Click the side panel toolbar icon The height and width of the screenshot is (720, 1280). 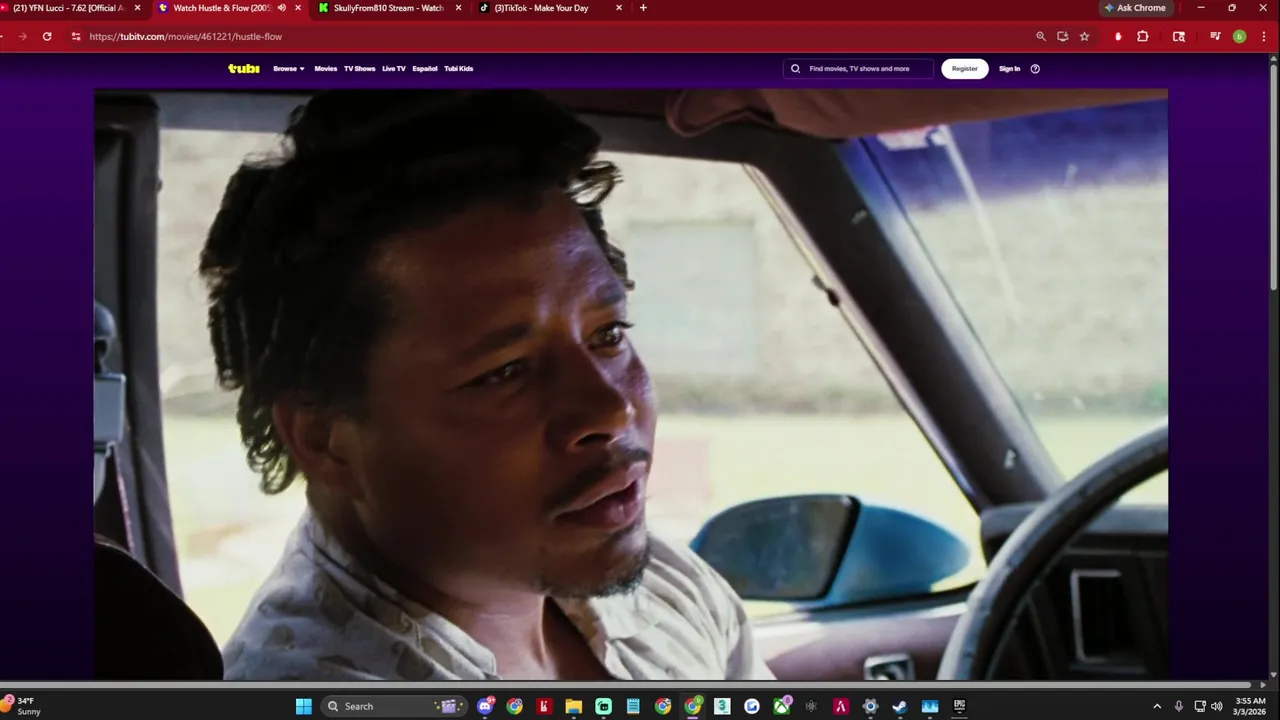point(1179,36)
